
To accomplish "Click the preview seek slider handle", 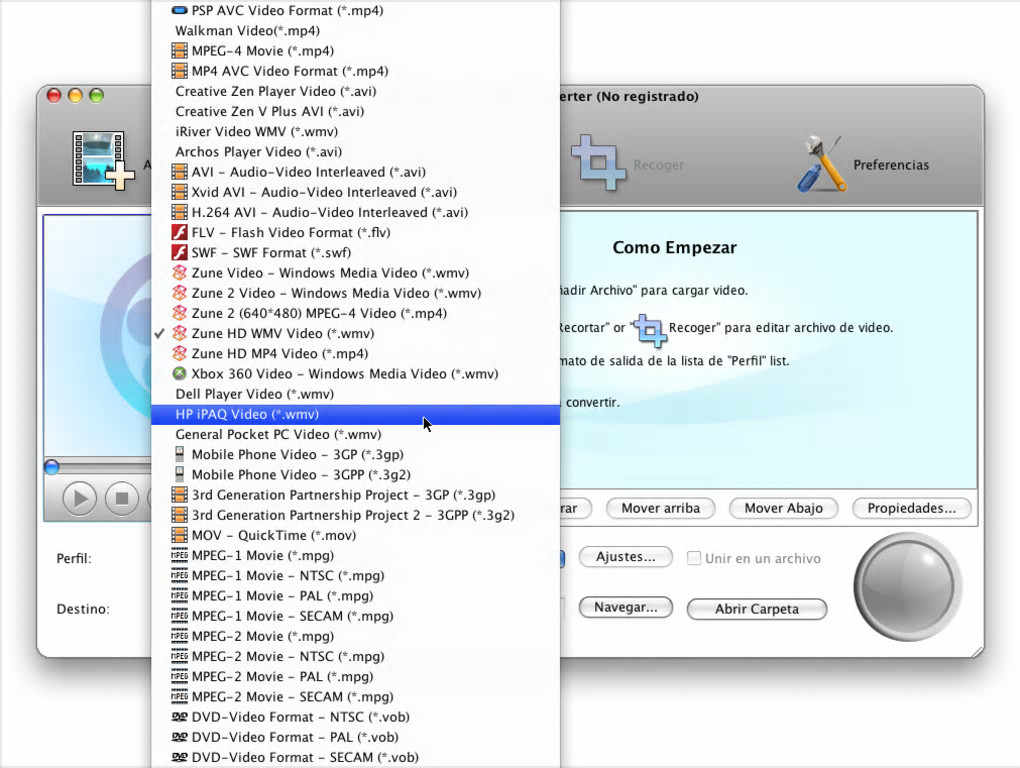I will point(51,467).
